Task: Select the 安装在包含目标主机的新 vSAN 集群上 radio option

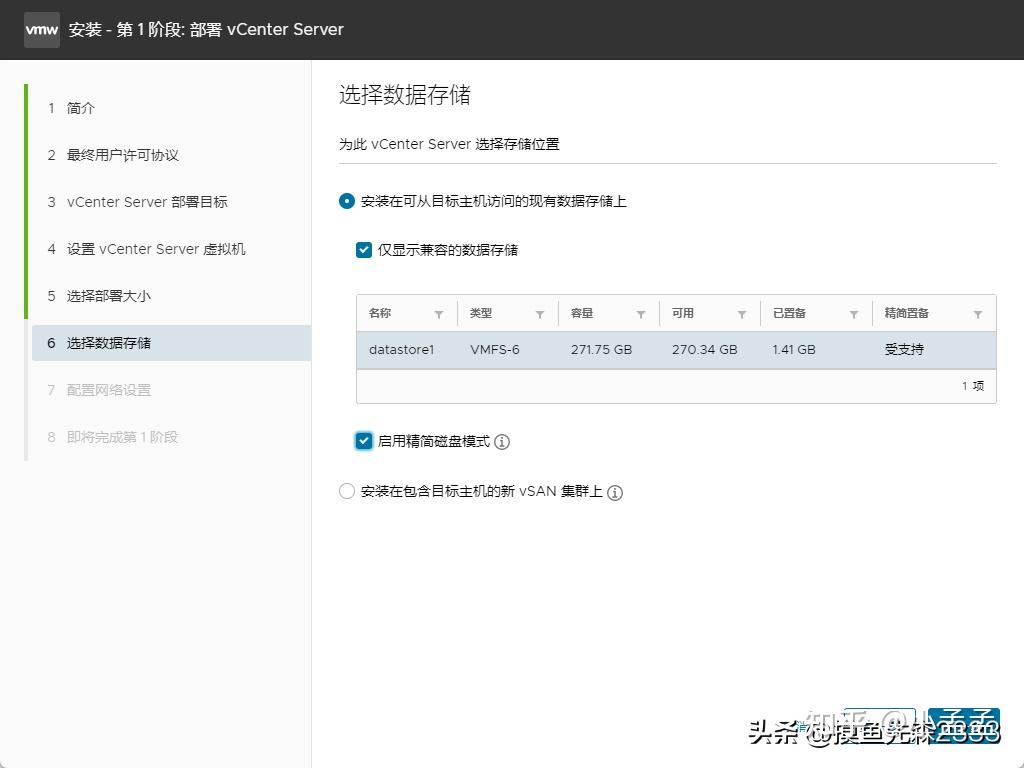Action: [x=346, y=491]
